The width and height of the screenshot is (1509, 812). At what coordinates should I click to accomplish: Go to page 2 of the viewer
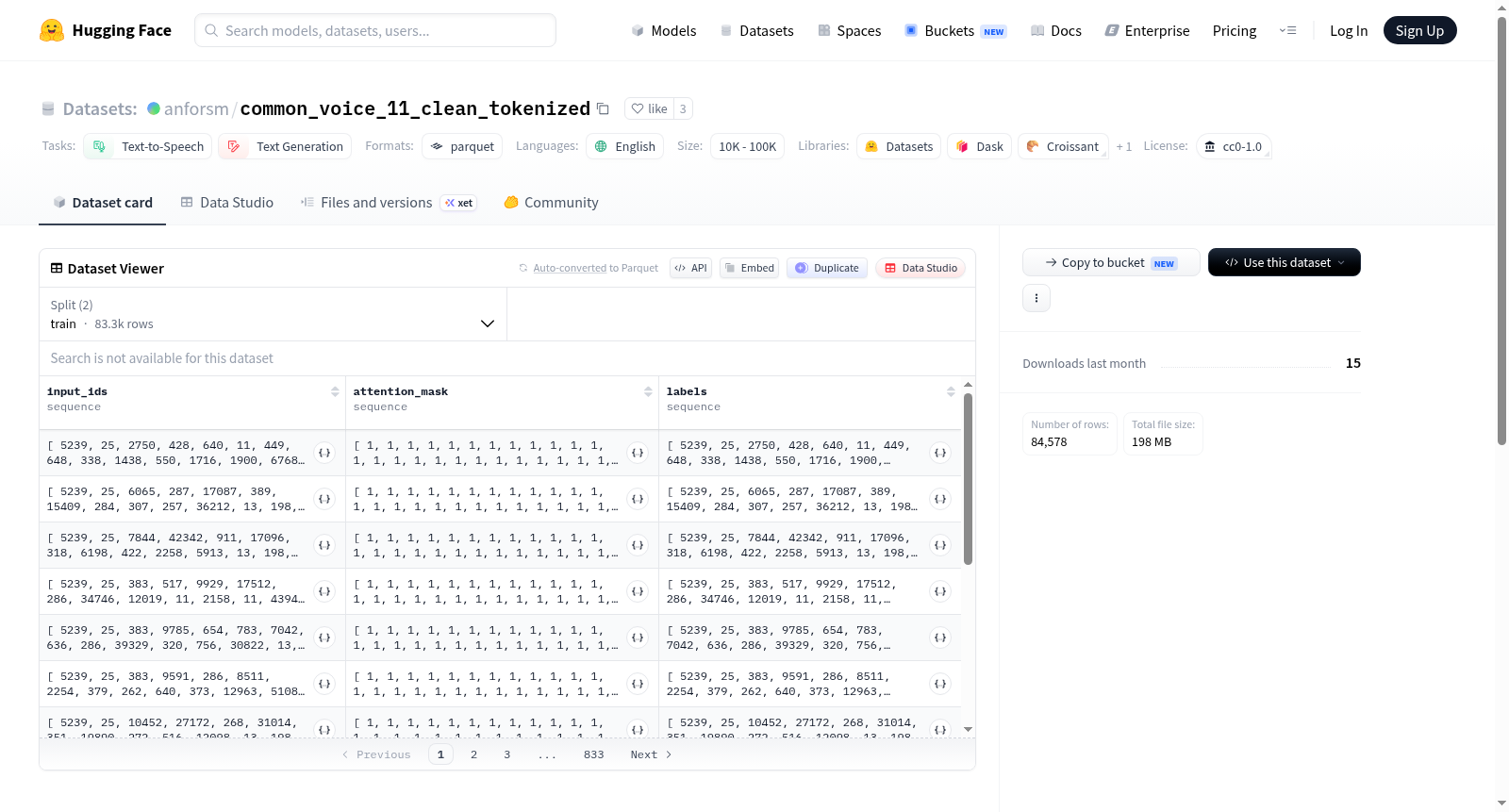click(x=473, y=754)
